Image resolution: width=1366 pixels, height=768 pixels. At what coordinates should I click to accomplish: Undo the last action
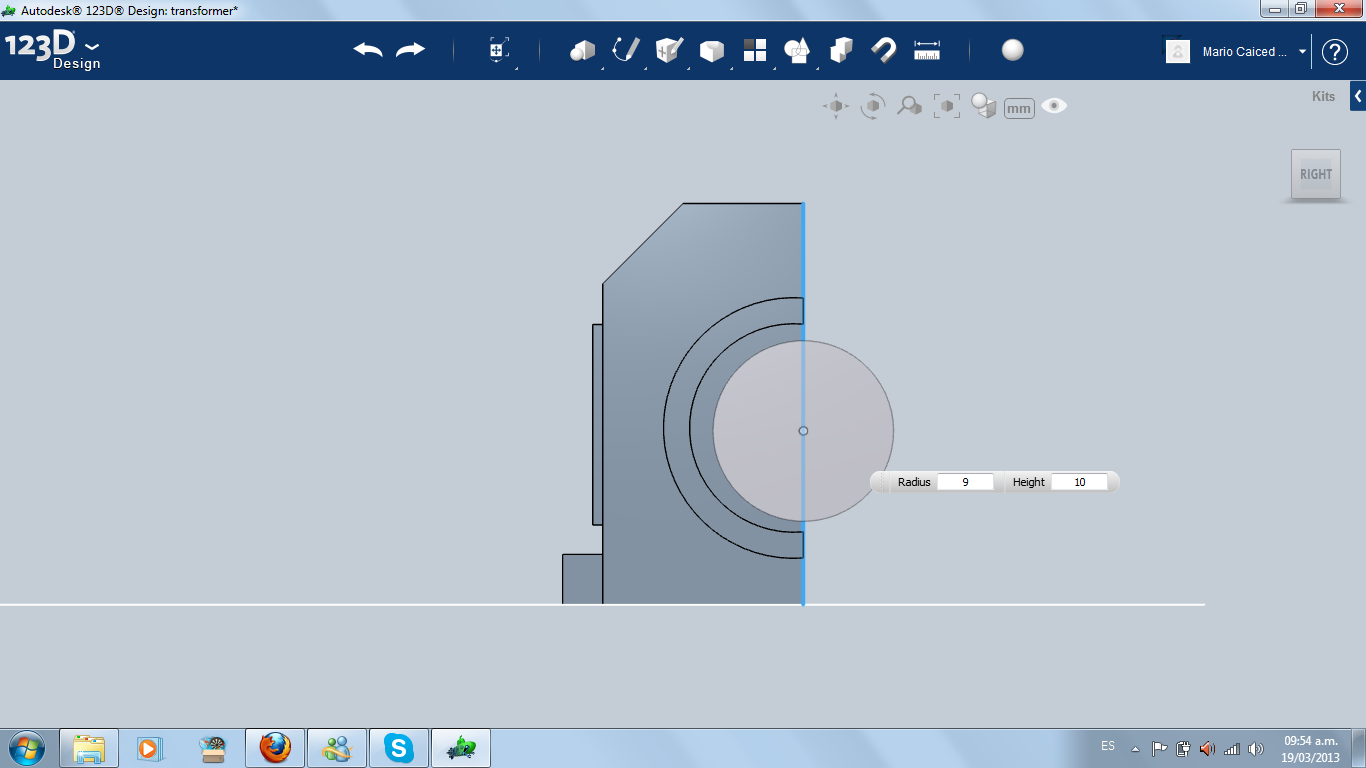pyautogui.click(x=368, y=50)
